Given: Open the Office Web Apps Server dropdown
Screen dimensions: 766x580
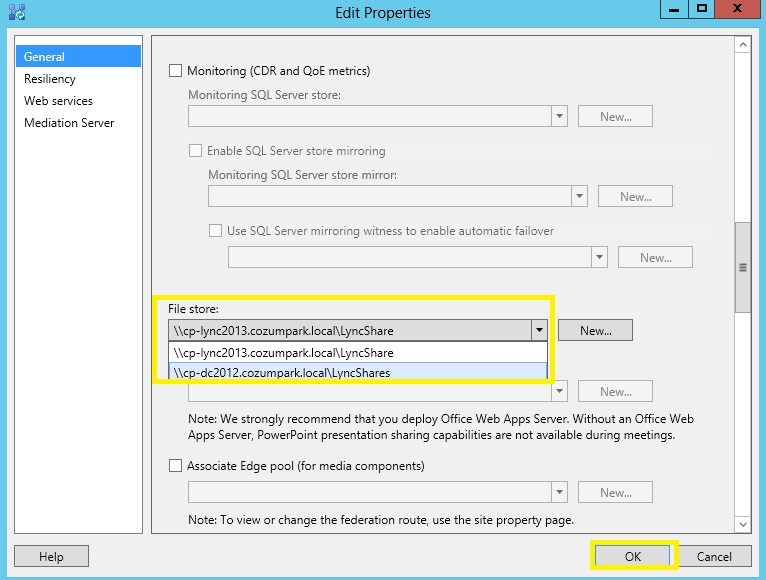Looking at the screenshot, I should [559, 391].
